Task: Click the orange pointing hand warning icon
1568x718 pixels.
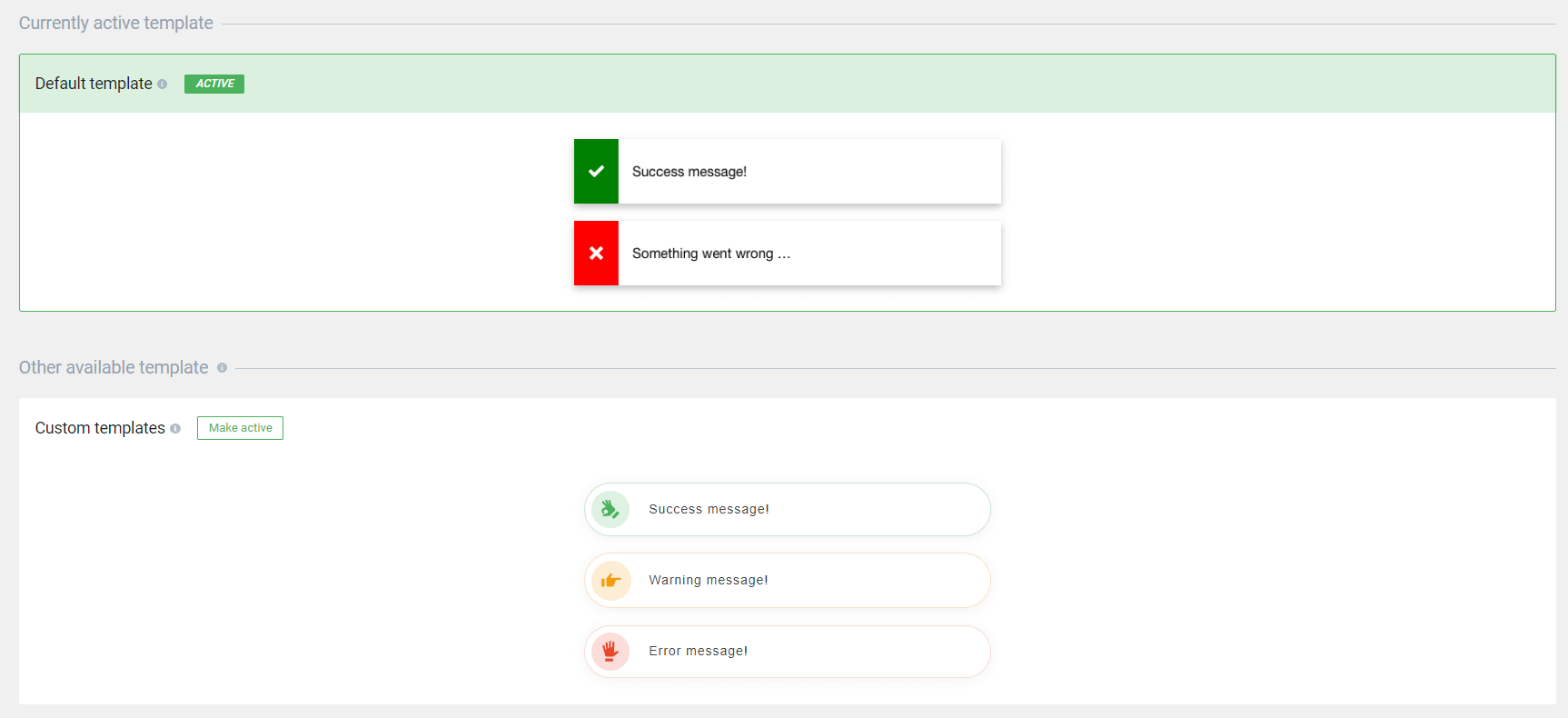Action: click(610, 581)
